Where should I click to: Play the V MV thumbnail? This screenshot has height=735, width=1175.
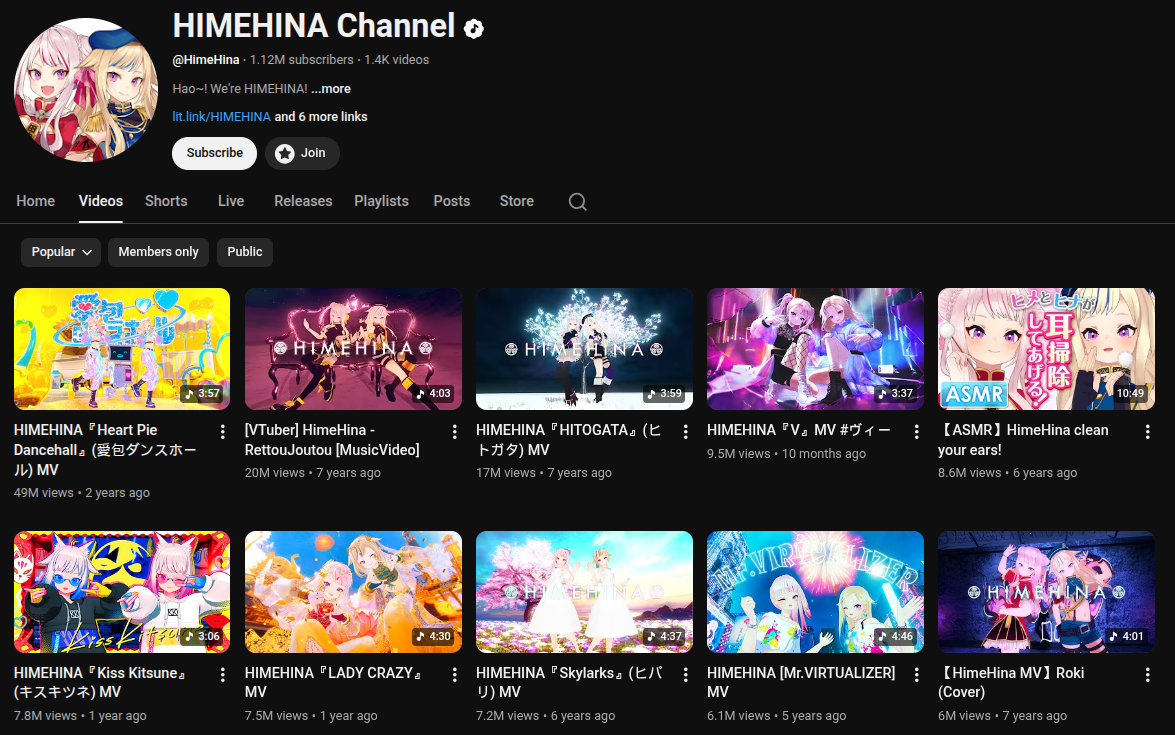pyautogui.click(x=815, y=349)
